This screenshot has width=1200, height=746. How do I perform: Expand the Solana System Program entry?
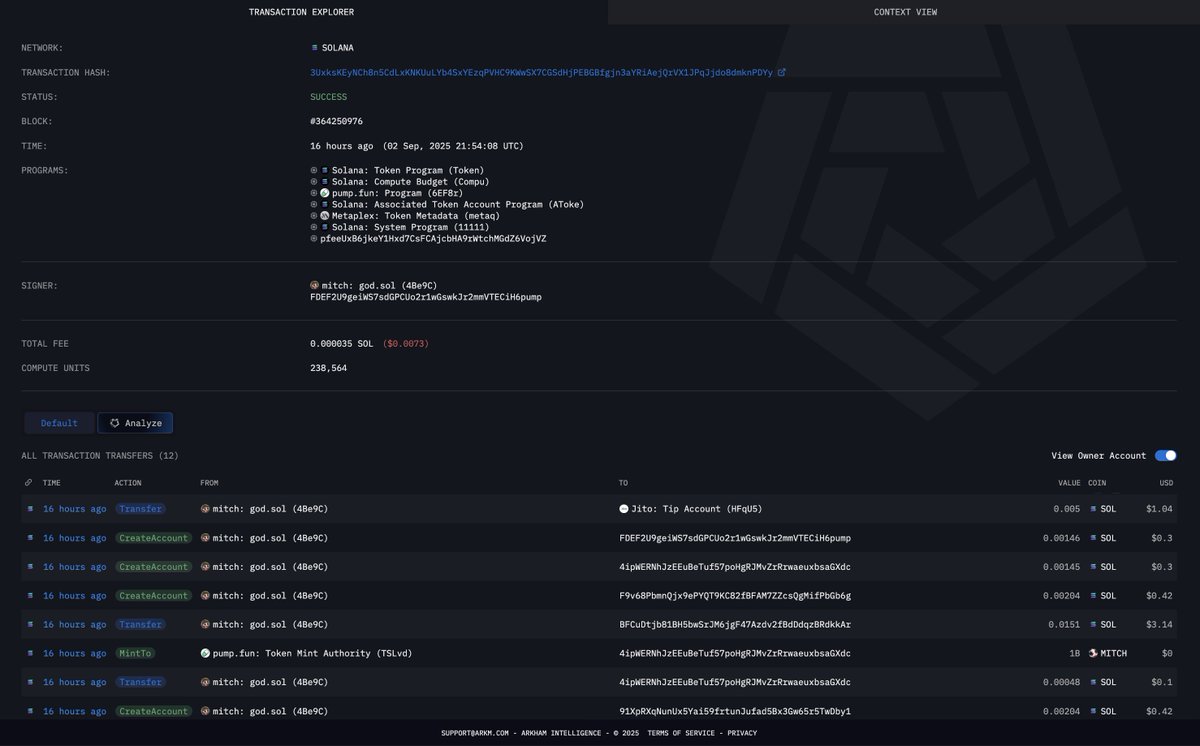point(314,227)
